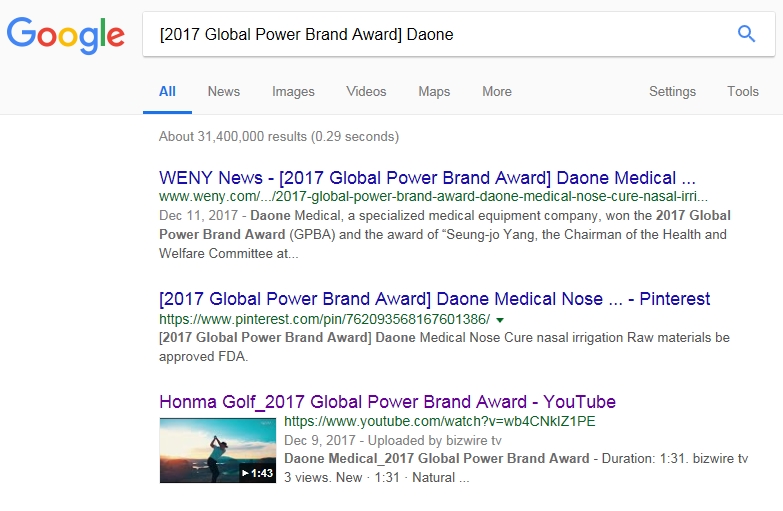The width and height of the screenshot is (783, 511).
Task: Click the 1:43 play badge on thumbnail
Action: pos(257,473)
